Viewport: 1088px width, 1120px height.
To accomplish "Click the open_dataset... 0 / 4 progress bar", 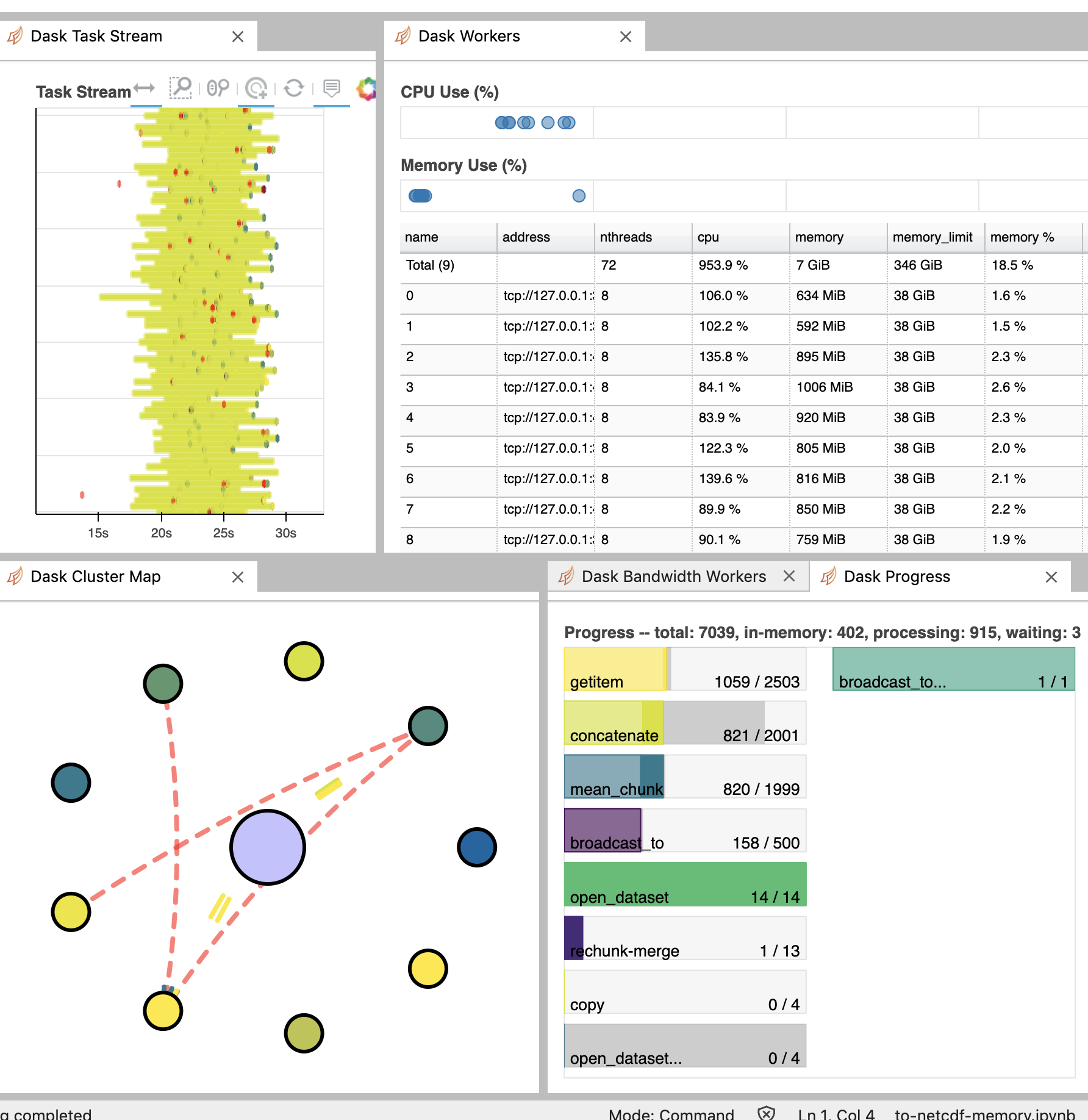I will coord(685,1045).
